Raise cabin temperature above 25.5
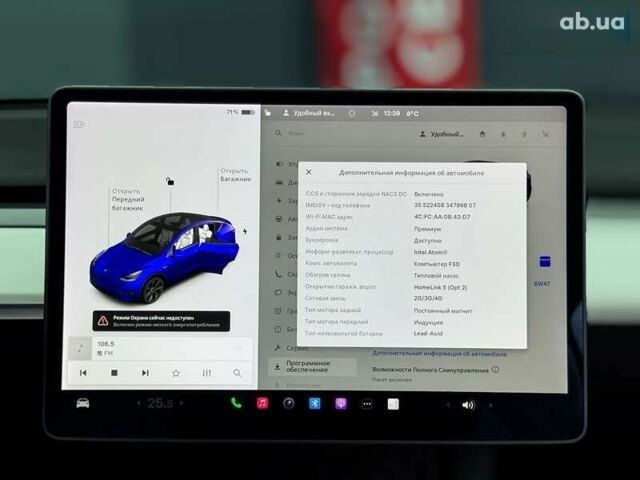The width and height of the screenshot is (640, 480). [182, 403]
